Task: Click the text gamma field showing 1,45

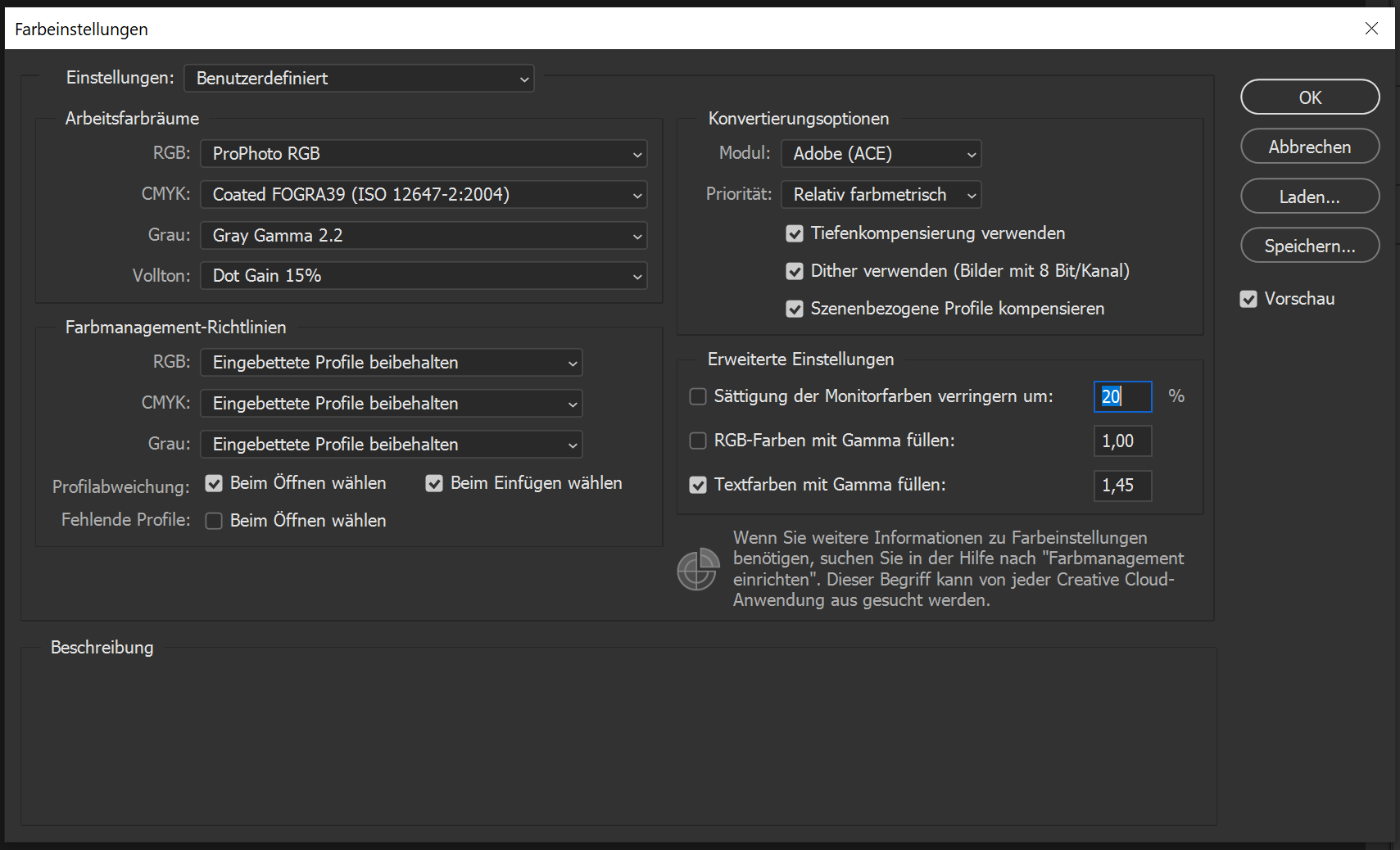Action: pyautogui.click(x=1123, y=486)
